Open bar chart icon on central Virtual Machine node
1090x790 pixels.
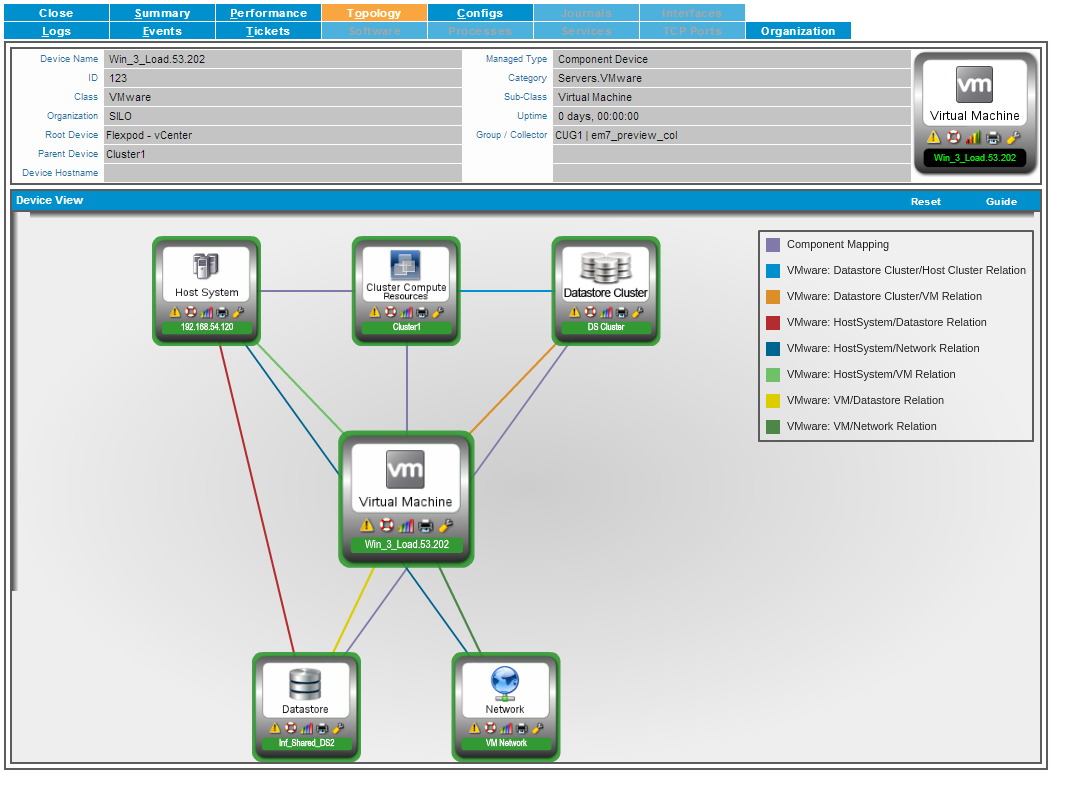click(406, 525)
